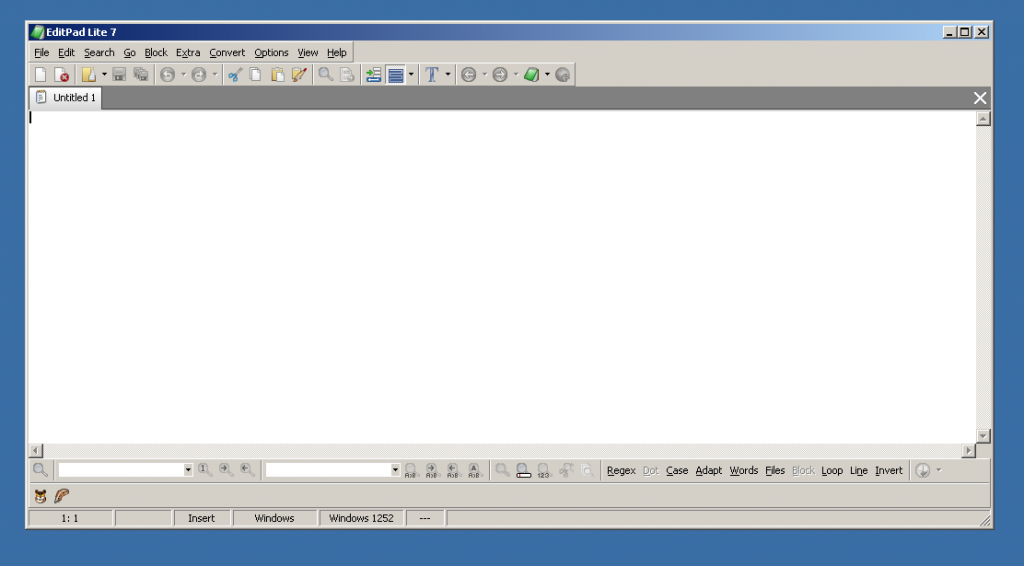Expand the font T dropdown arrow
1024x566 pixels.
pyautogui.click(x=448, y=74)
